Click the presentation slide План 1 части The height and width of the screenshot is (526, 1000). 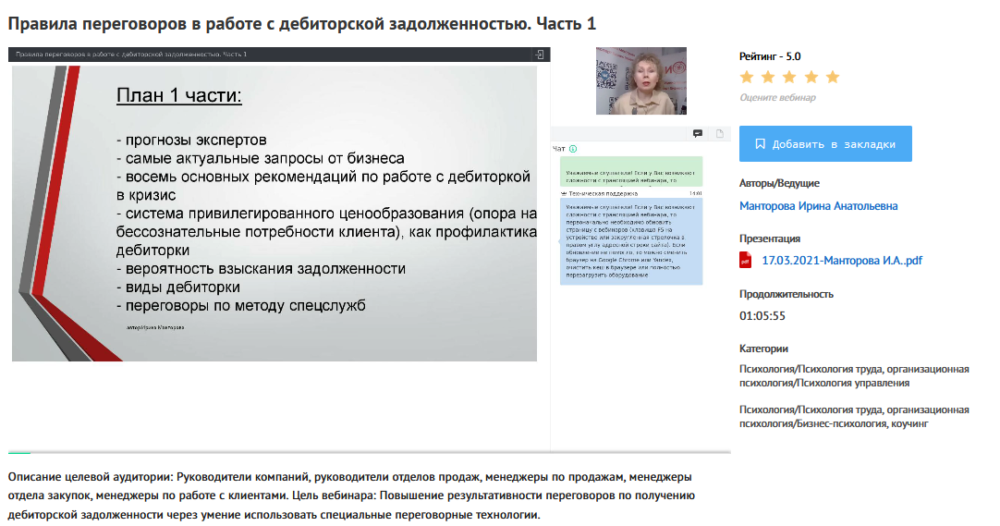274,214
